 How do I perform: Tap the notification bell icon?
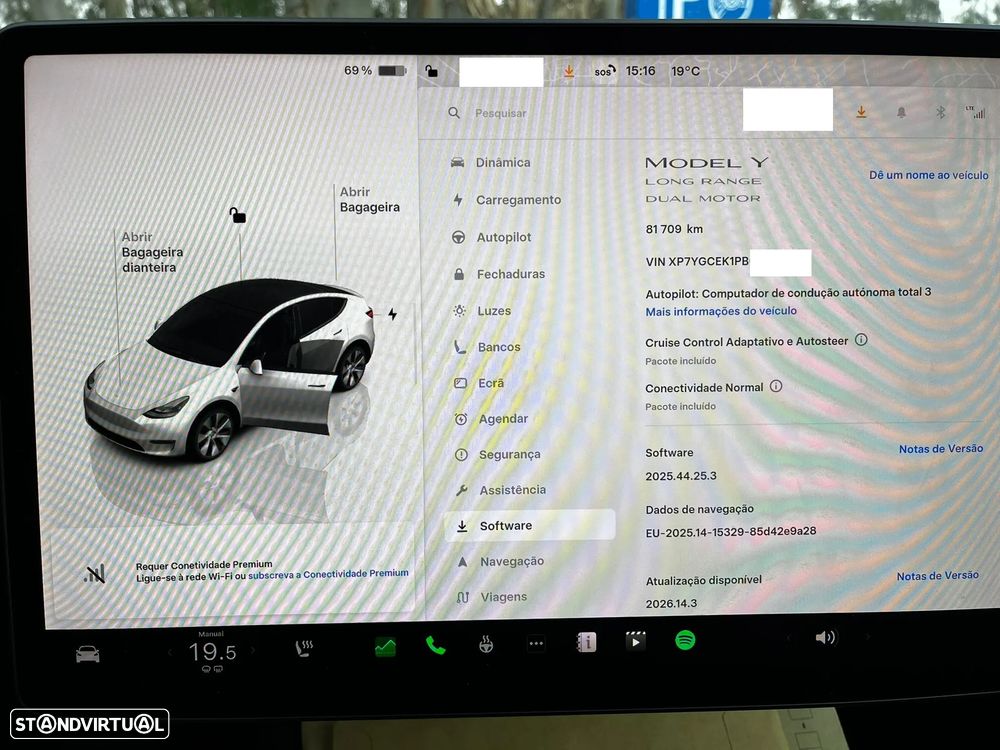coord(901,113)
